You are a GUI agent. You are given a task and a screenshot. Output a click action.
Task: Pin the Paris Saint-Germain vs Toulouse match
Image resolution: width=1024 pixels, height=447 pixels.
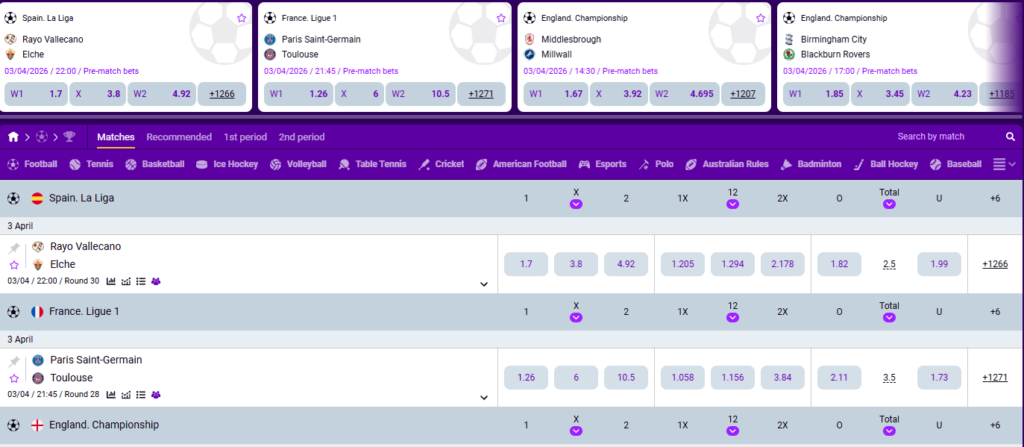tap(14, 362)
